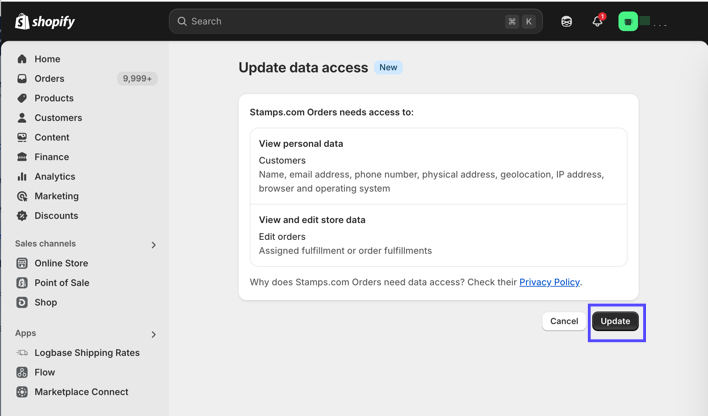Click the Sales channels heading
708x416 pixels.
(45, 244)
